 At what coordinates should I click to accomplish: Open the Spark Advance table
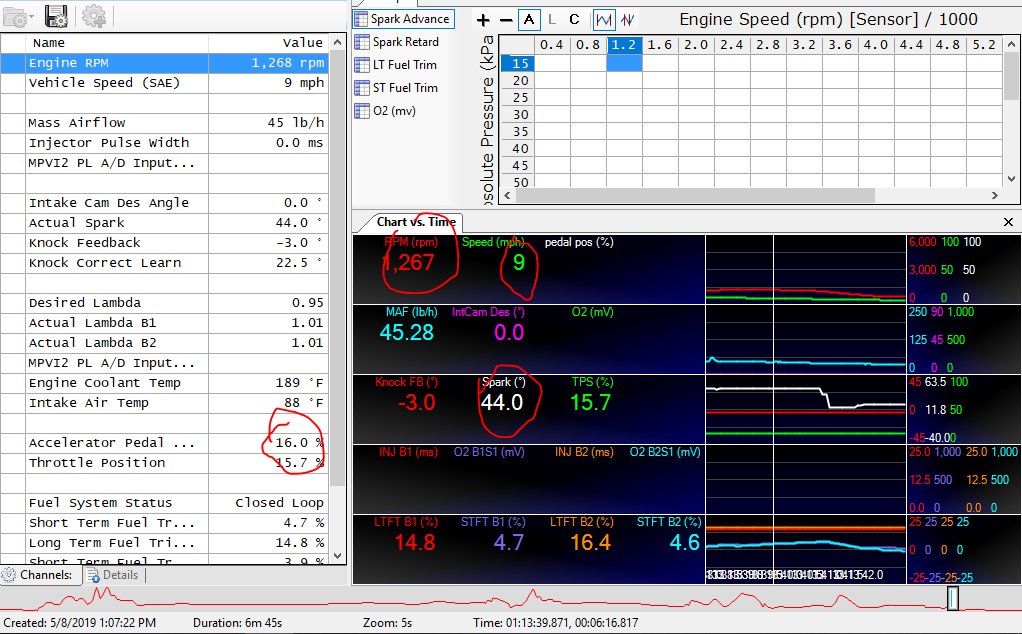tap(403, 19)
